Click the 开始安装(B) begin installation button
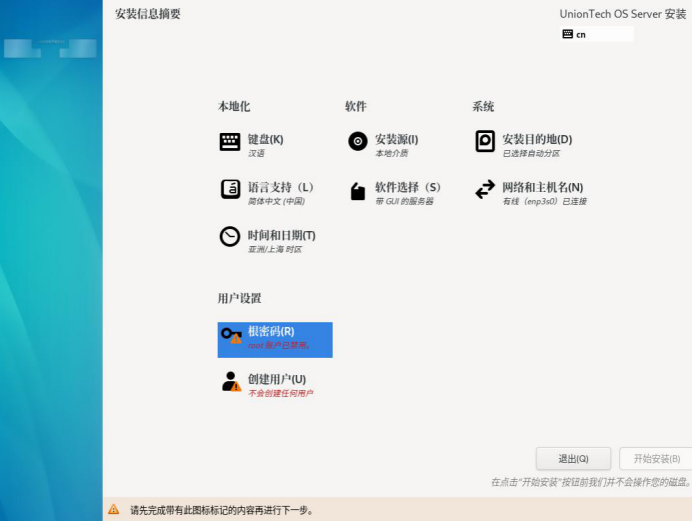Viewport: 692px width, 521px height. point(656,459)
